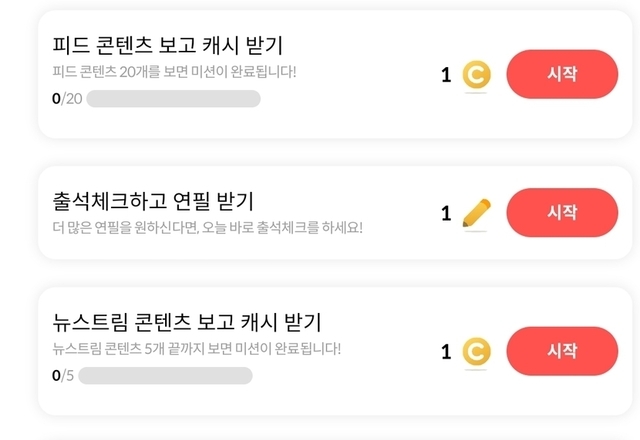Viewport: 640px width, 440px height.
Task: Click the pencil reward icon for attendance check
Action: [477, 213]
